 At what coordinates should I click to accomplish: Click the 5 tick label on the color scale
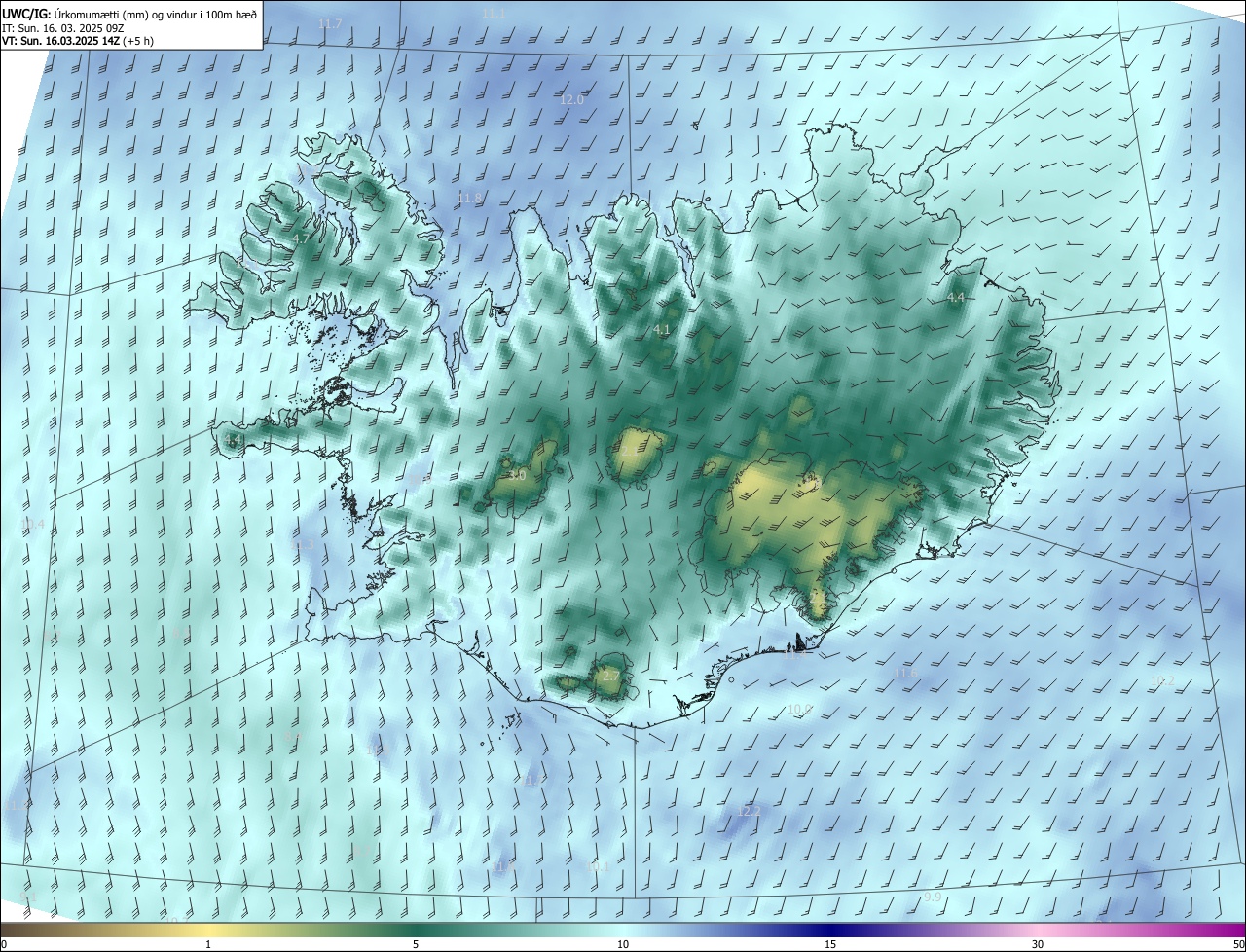[x=416, y=945]
